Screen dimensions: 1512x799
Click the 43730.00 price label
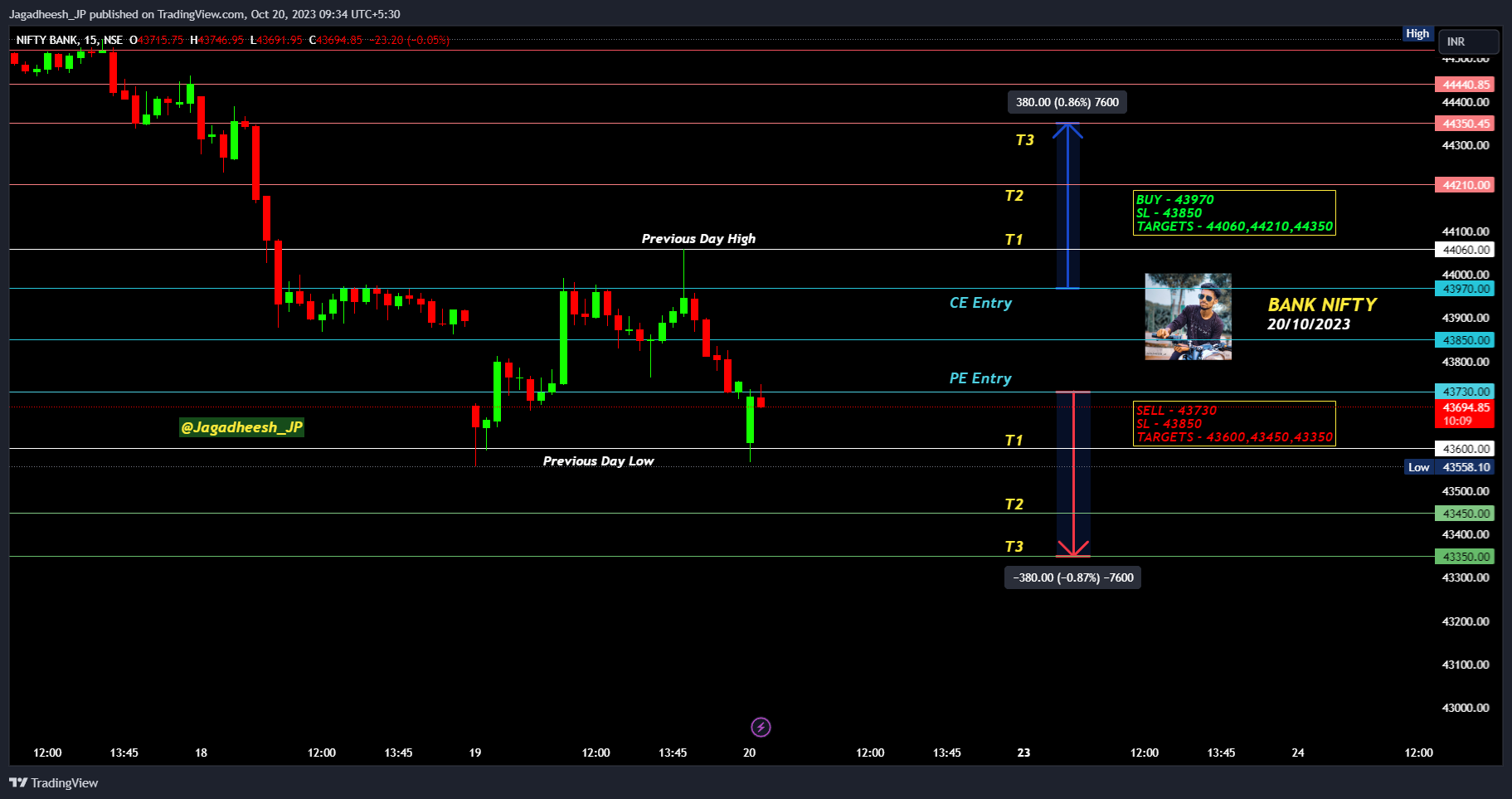point(1465,392)
